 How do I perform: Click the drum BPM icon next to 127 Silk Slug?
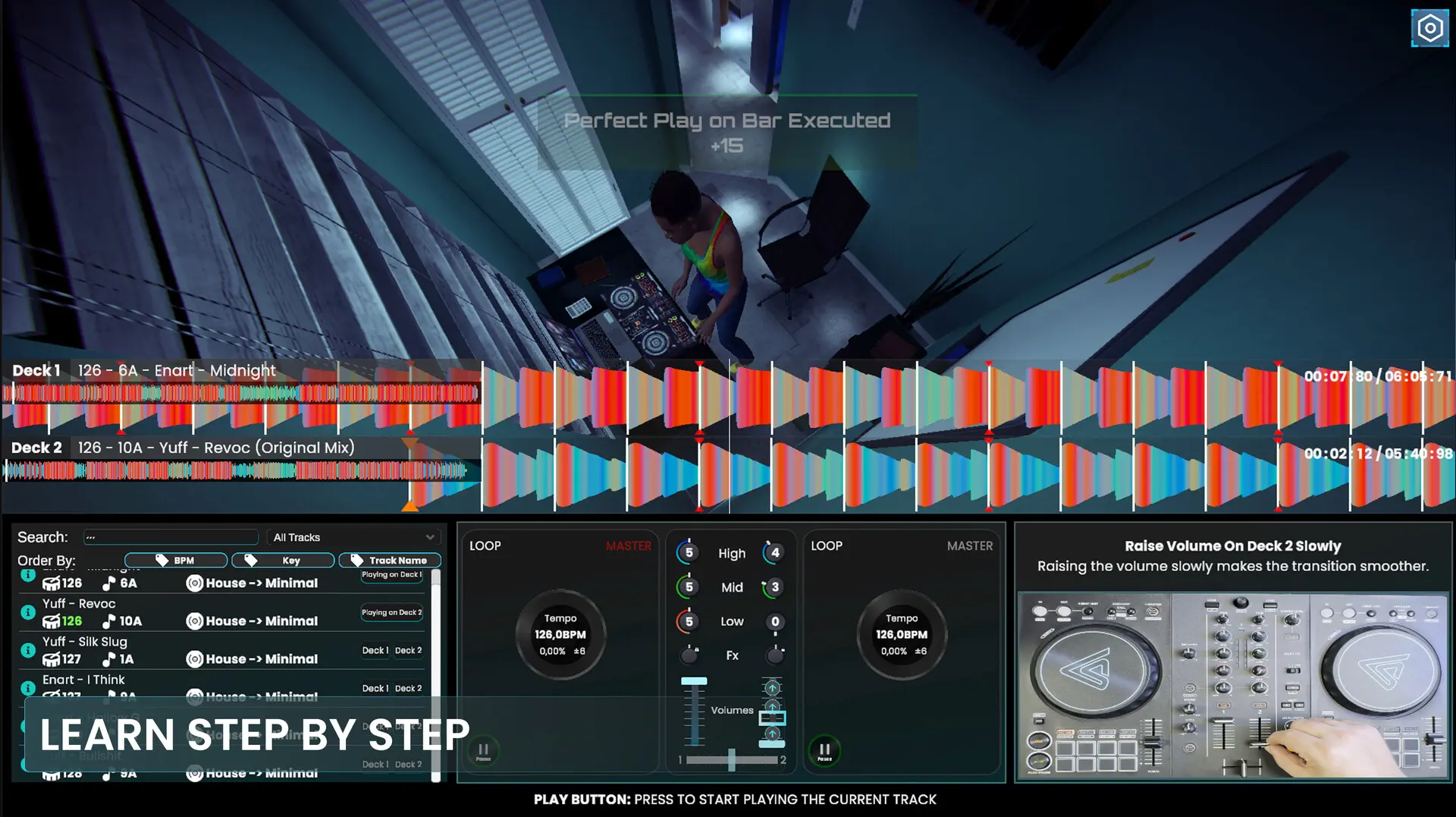point(51,659)
